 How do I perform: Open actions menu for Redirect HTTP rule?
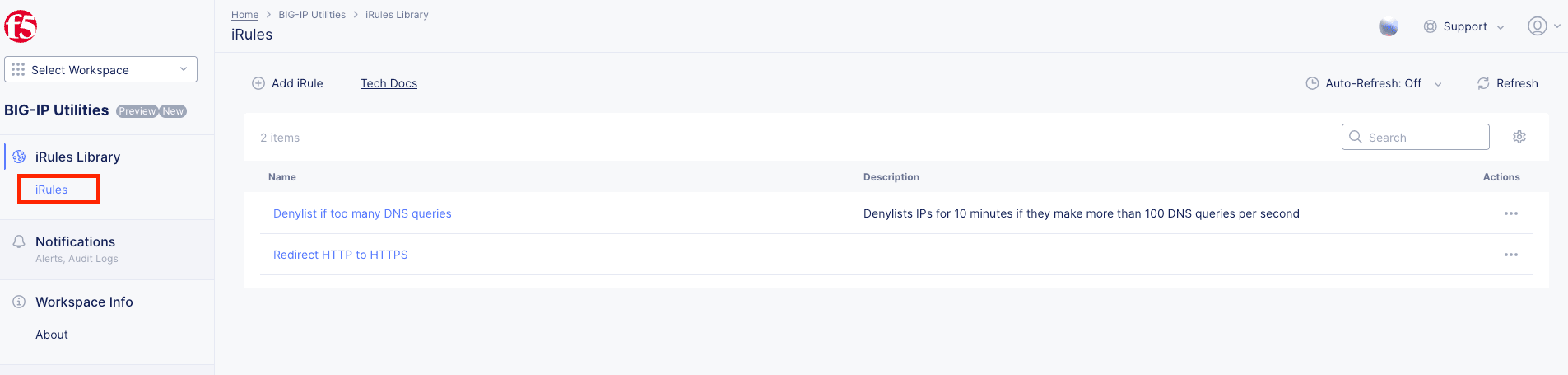pyautogui.click(x=1511, y=255)
